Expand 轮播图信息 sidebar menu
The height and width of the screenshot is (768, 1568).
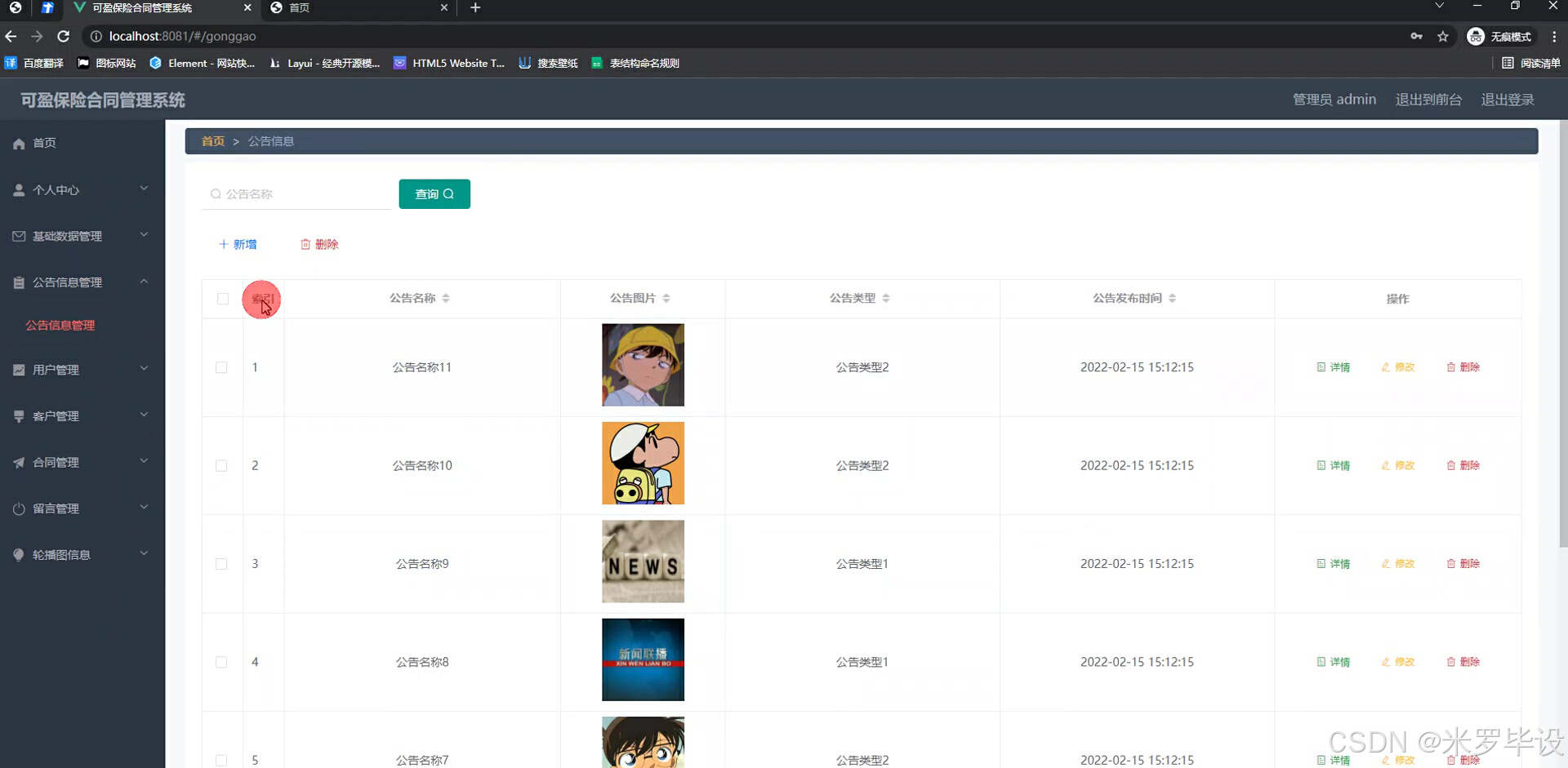82,555
